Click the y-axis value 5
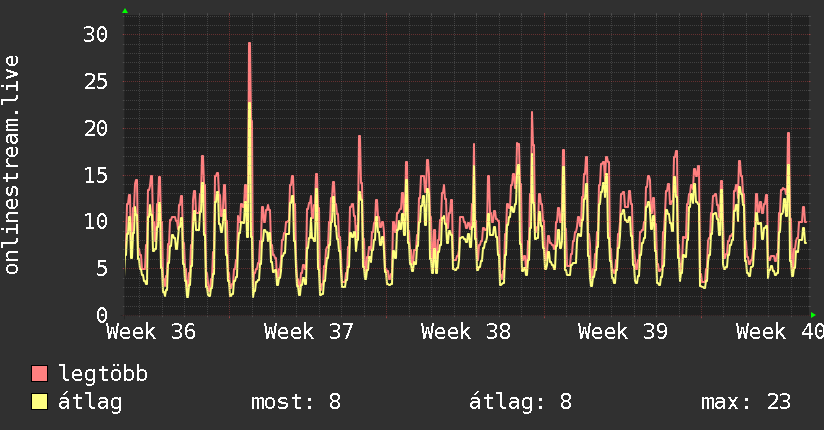This screenshot has width=824, height=430. click(102, 269)
